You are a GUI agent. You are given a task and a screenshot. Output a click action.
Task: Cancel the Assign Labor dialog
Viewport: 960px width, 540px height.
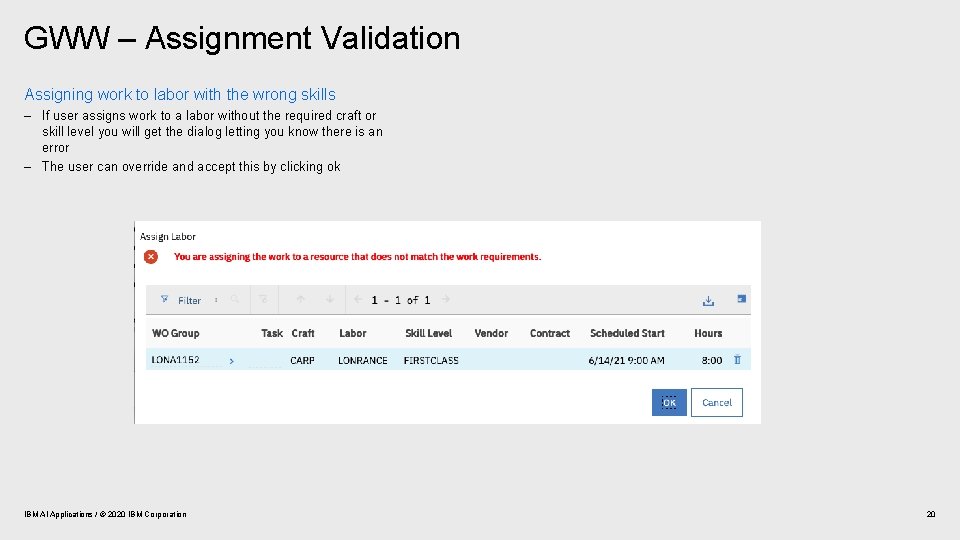[x=717, y=402]
